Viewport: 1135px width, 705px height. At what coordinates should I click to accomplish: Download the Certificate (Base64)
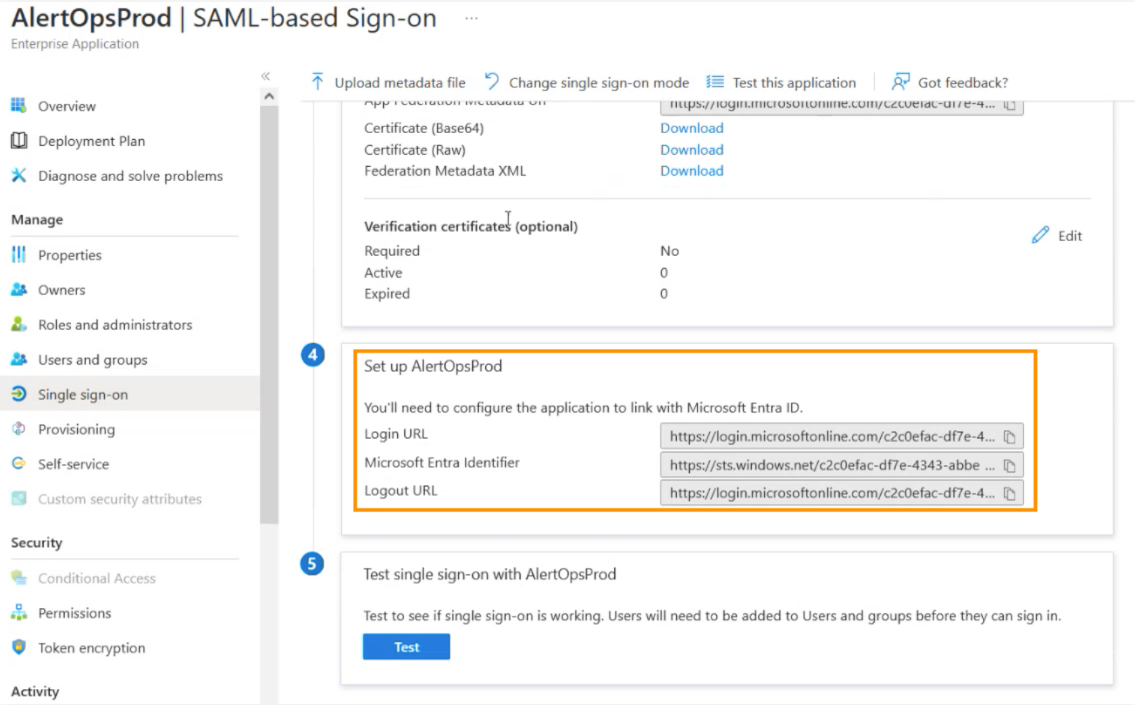click(691, 128)
